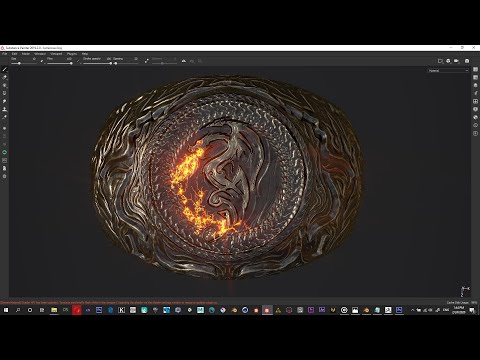Screen dimensions: 480x360
Task: Open the Plugins menu
Action: coord(72,54)
